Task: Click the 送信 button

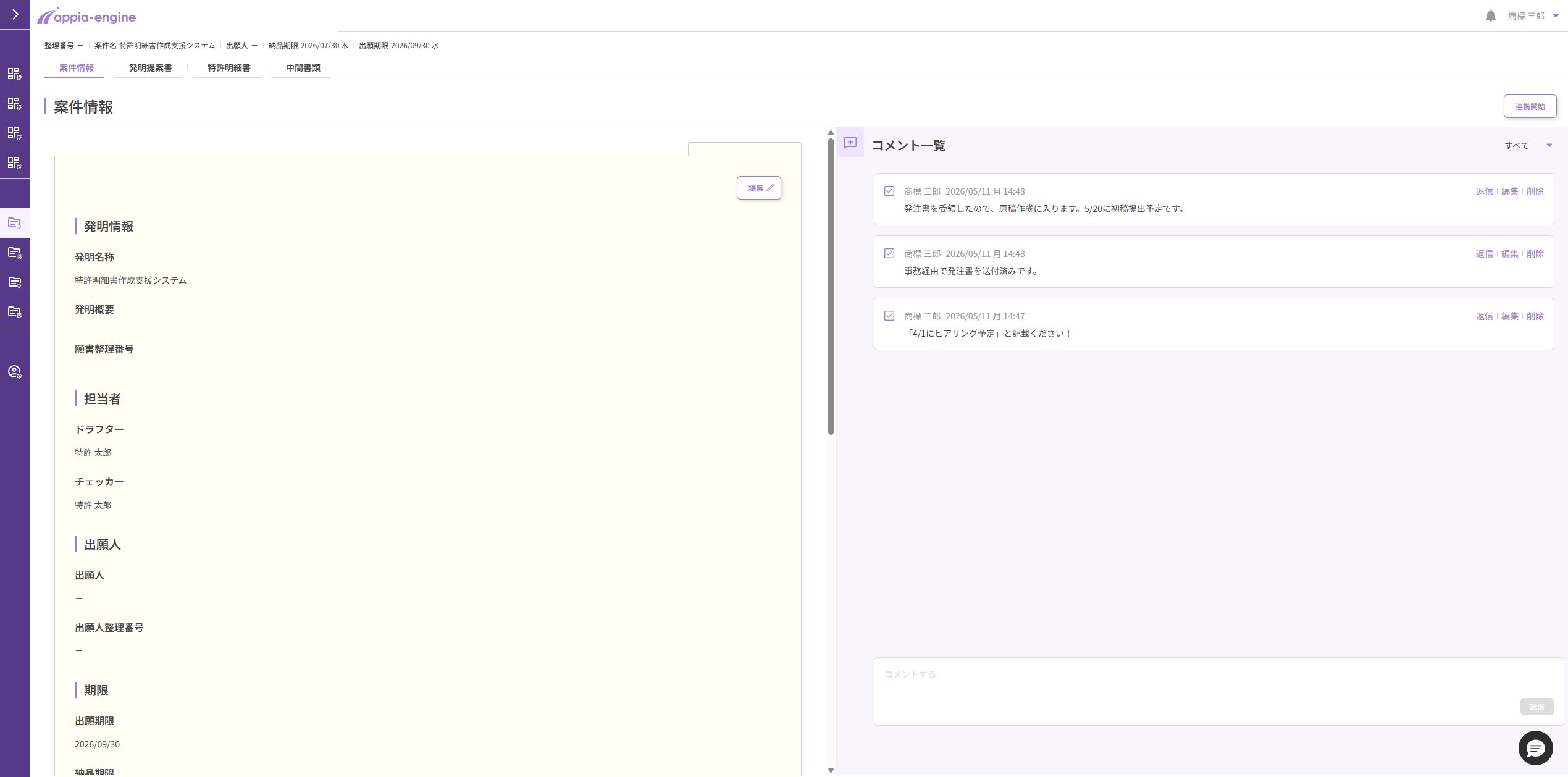Action: pos(1537,707)
